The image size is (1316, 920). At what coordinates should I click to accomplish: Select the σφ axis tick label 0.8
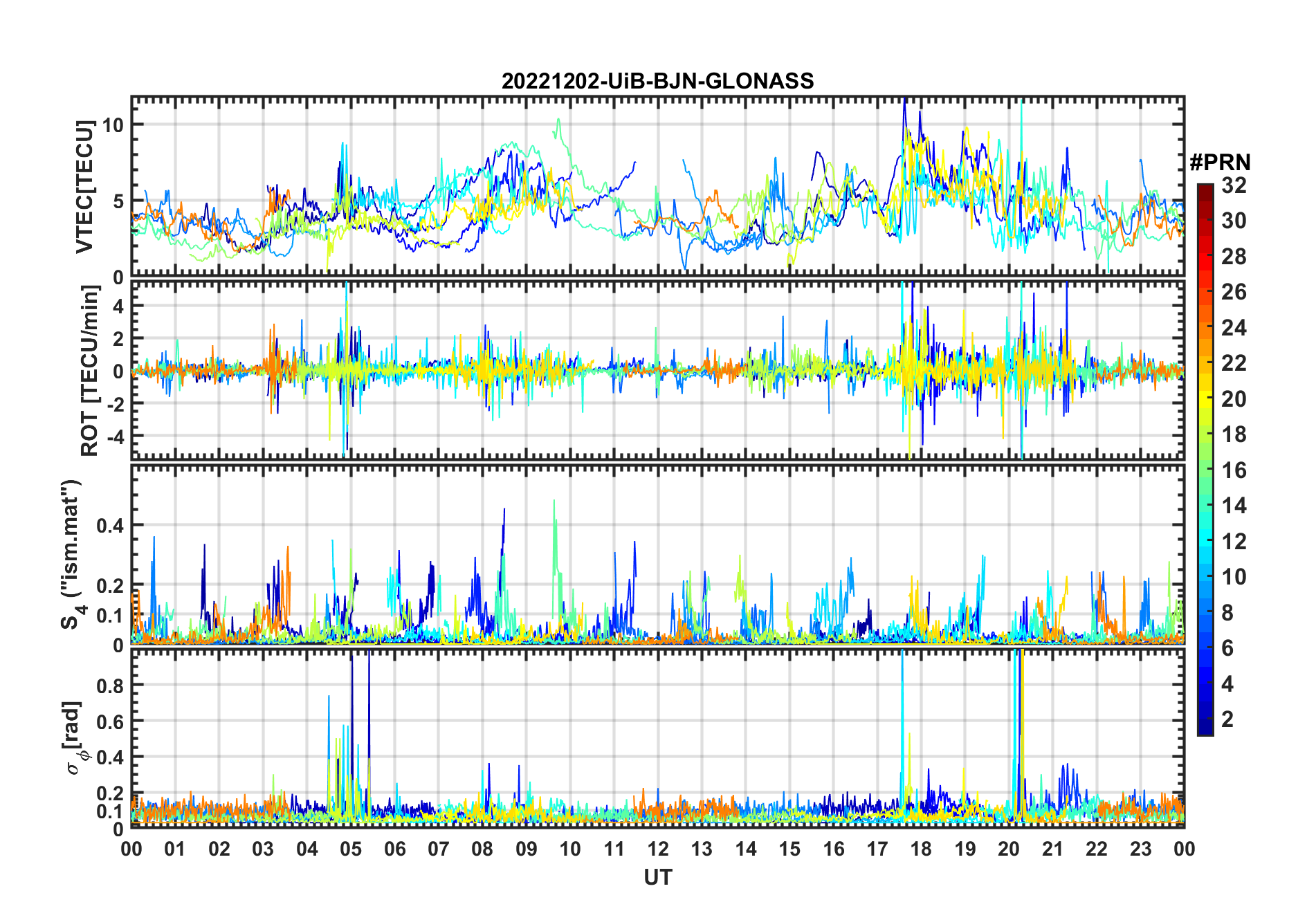click(110, 686)
